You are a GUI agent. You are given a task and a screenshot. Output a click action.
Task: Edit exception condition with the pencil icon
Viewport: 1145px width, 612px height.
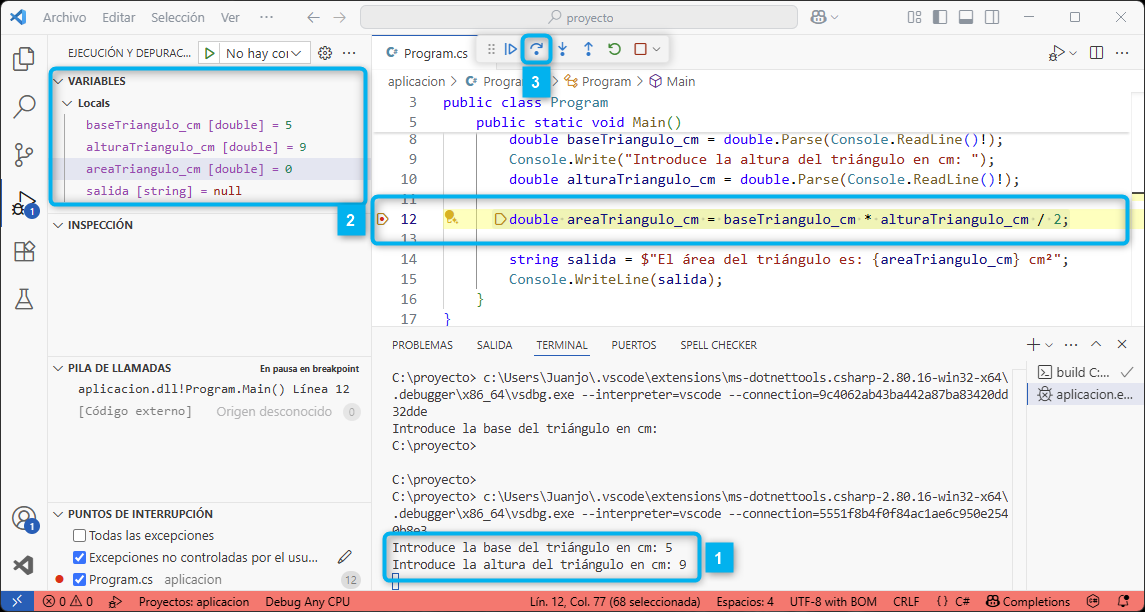point(345,557)
